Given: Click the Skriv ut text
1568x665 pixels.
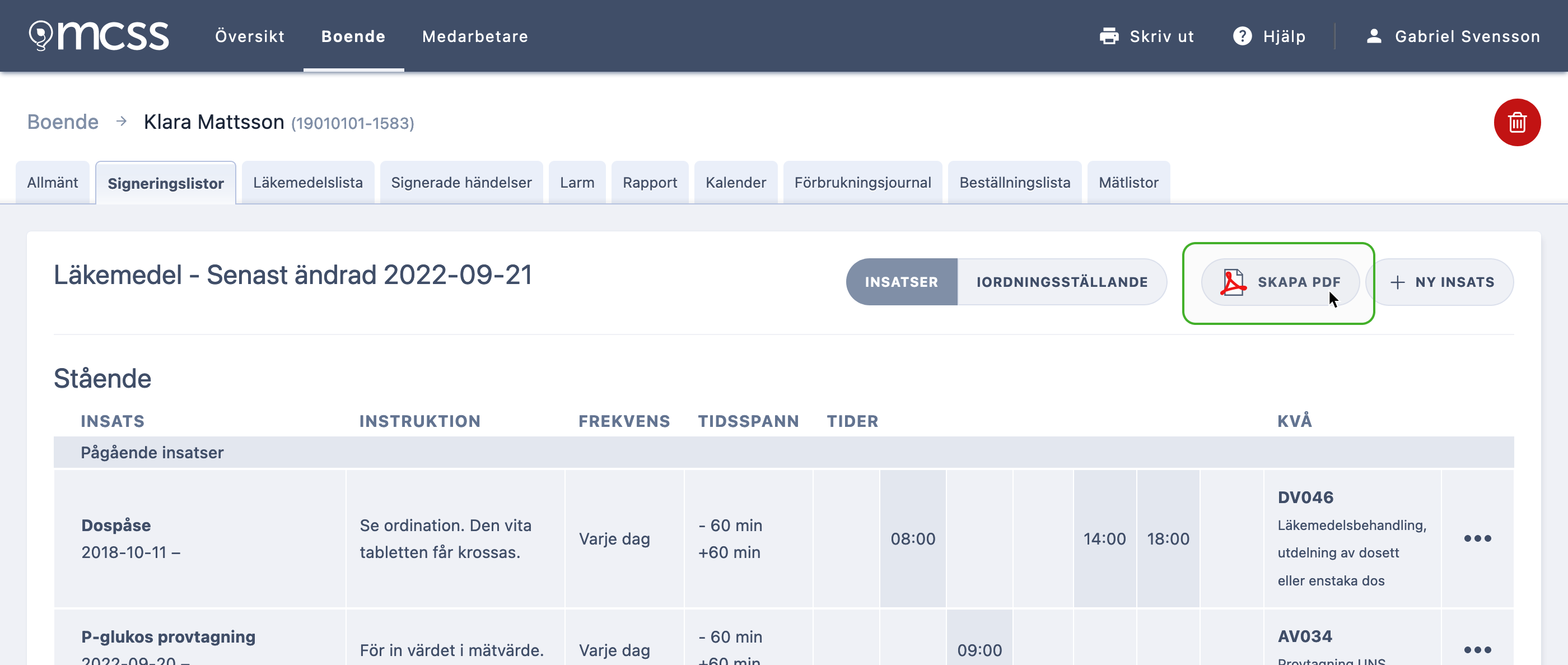Looking at the screenshot, I should [1161, 36].
